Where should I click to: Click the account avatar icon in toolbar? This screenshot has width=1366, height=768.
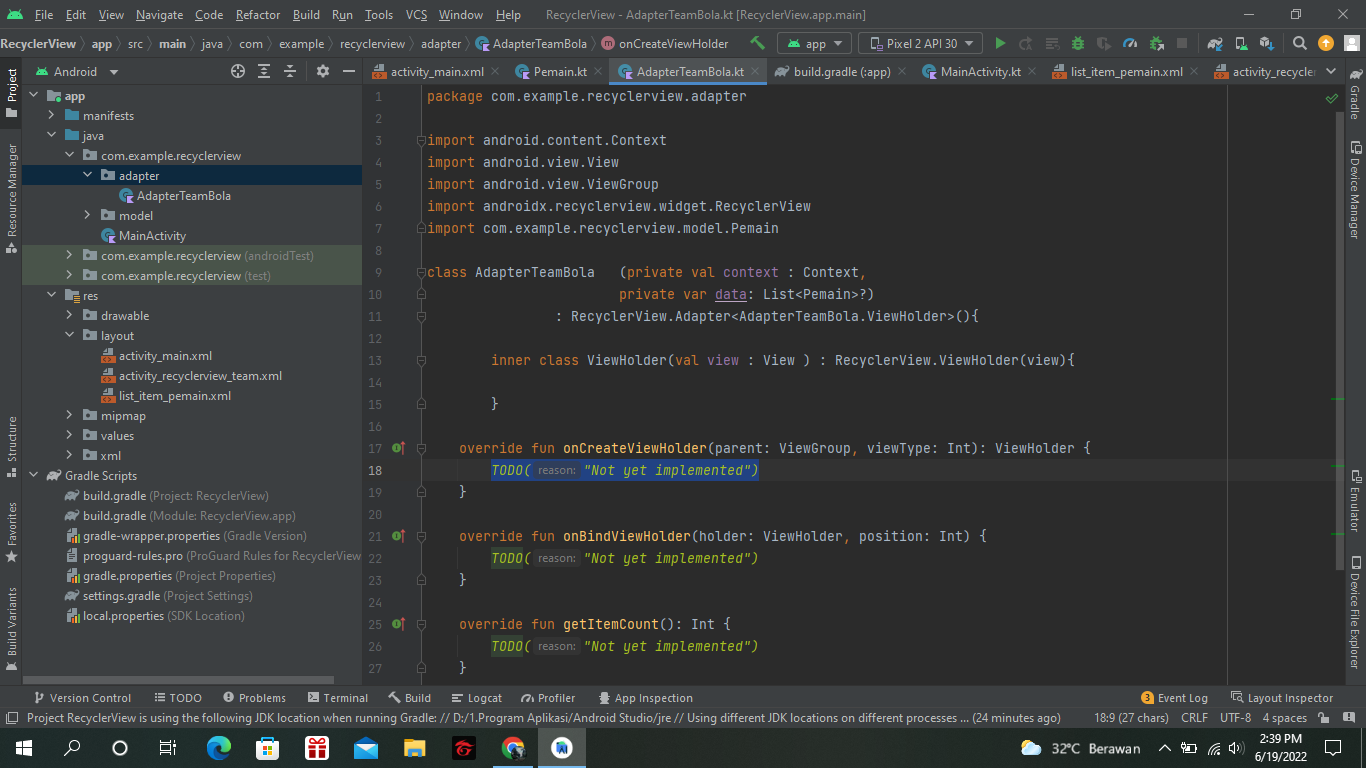click(x=1352, y=44)
